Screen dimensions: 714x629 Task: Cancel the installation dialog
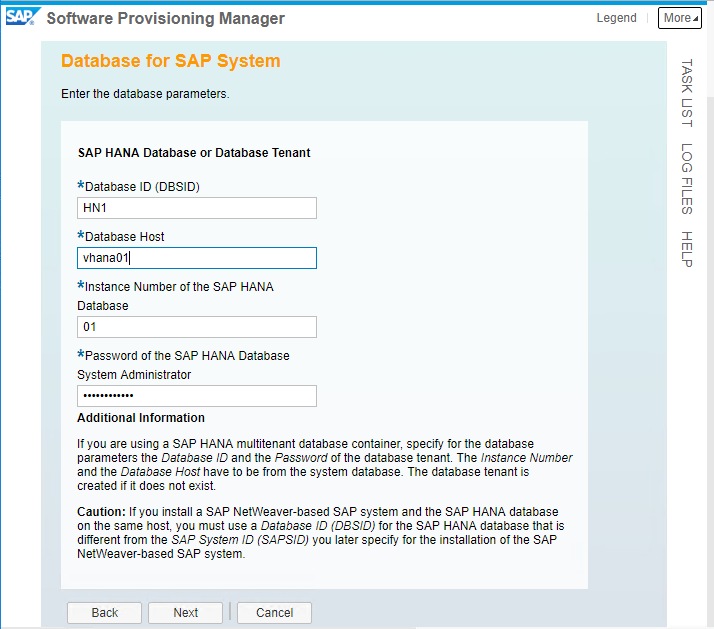click(274, 613)
